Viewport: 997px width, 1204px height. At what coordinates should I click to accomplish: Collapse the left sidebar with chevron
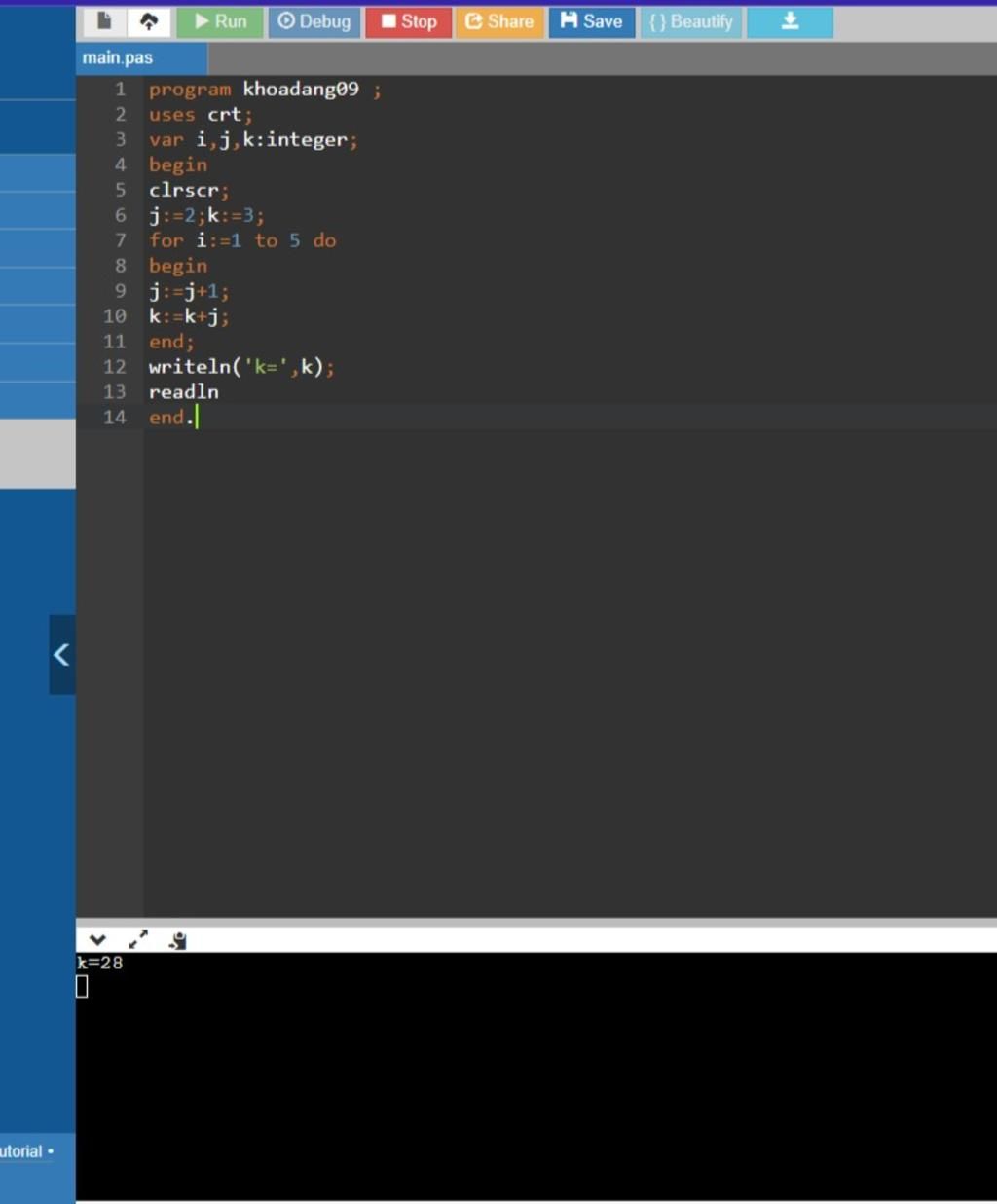point(61,655)
